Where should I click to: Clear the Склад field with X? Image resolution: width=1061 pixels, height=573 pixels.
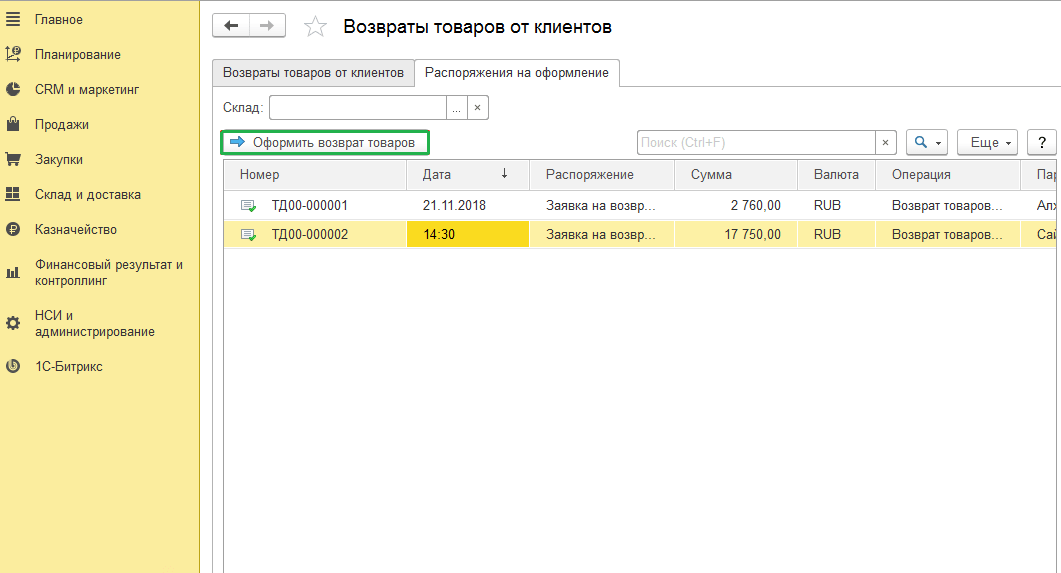pyautogui.click(x=478, y=108)
